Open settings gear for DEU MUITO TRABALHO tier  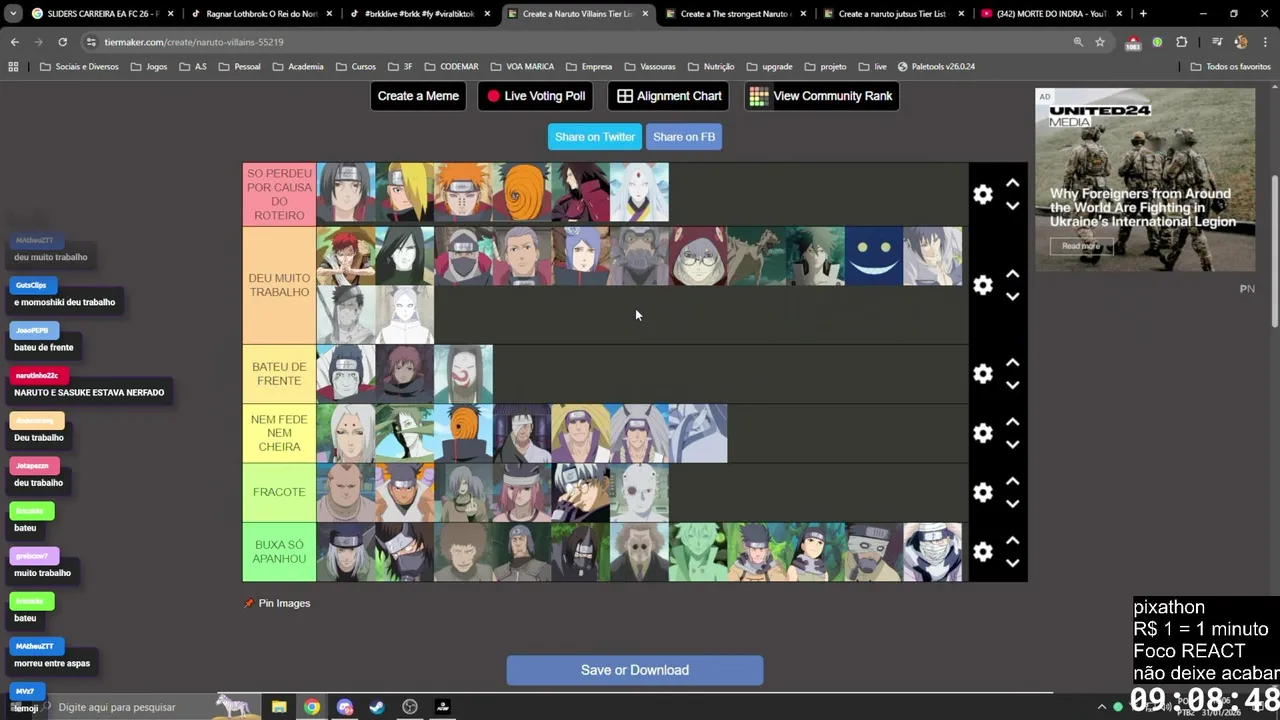point(983,285)
